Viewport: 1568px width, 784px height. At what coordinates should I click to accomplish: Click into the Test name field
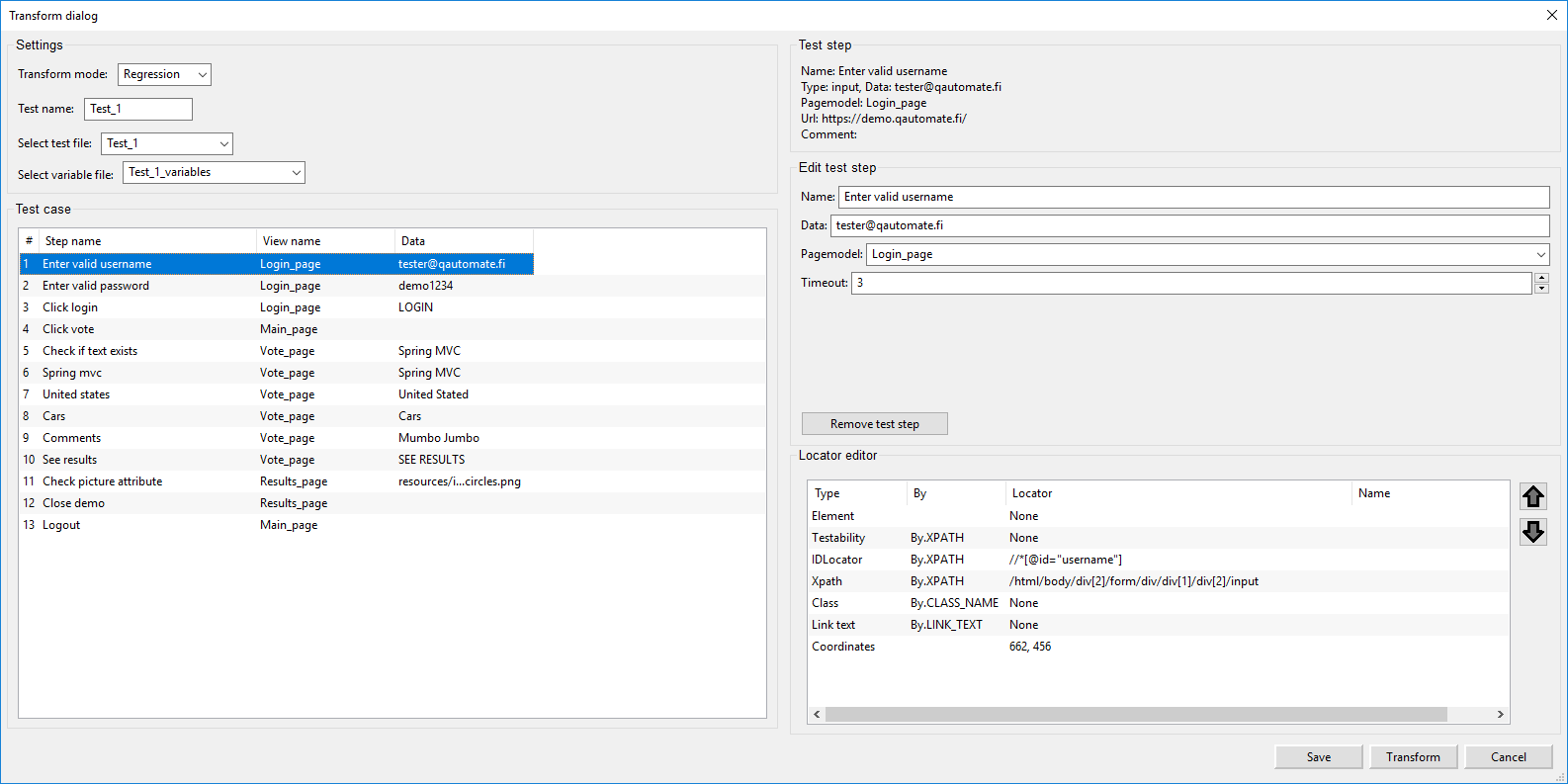coord(138,109)
